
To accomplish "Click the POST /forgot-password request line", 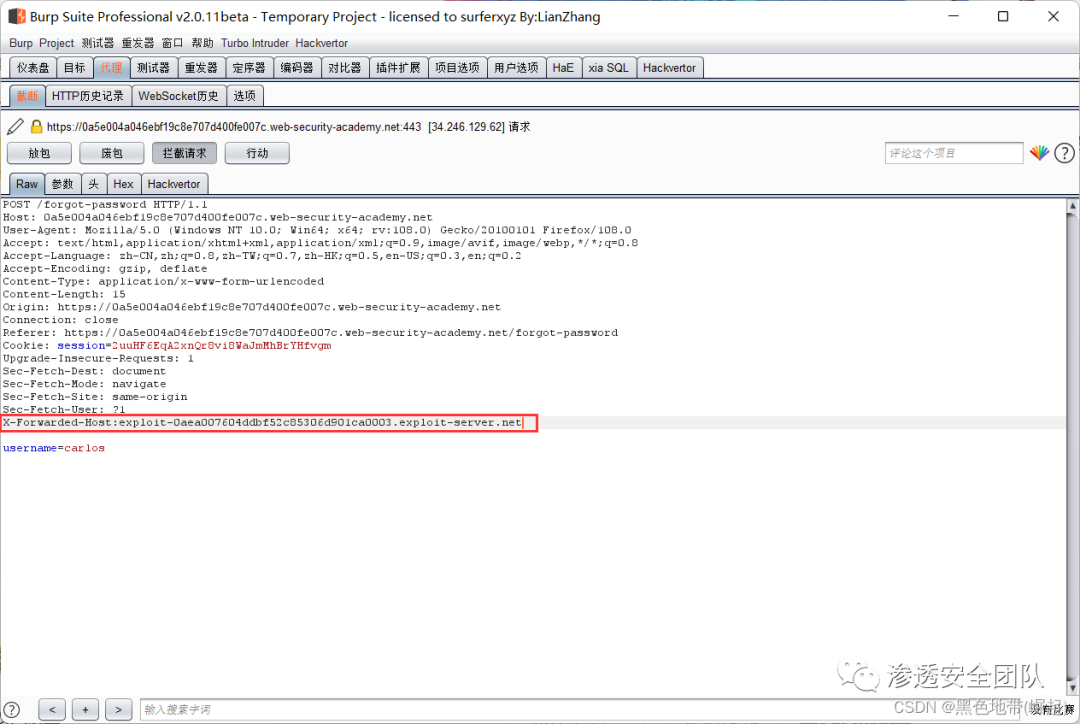I will [x=105, y=205].
